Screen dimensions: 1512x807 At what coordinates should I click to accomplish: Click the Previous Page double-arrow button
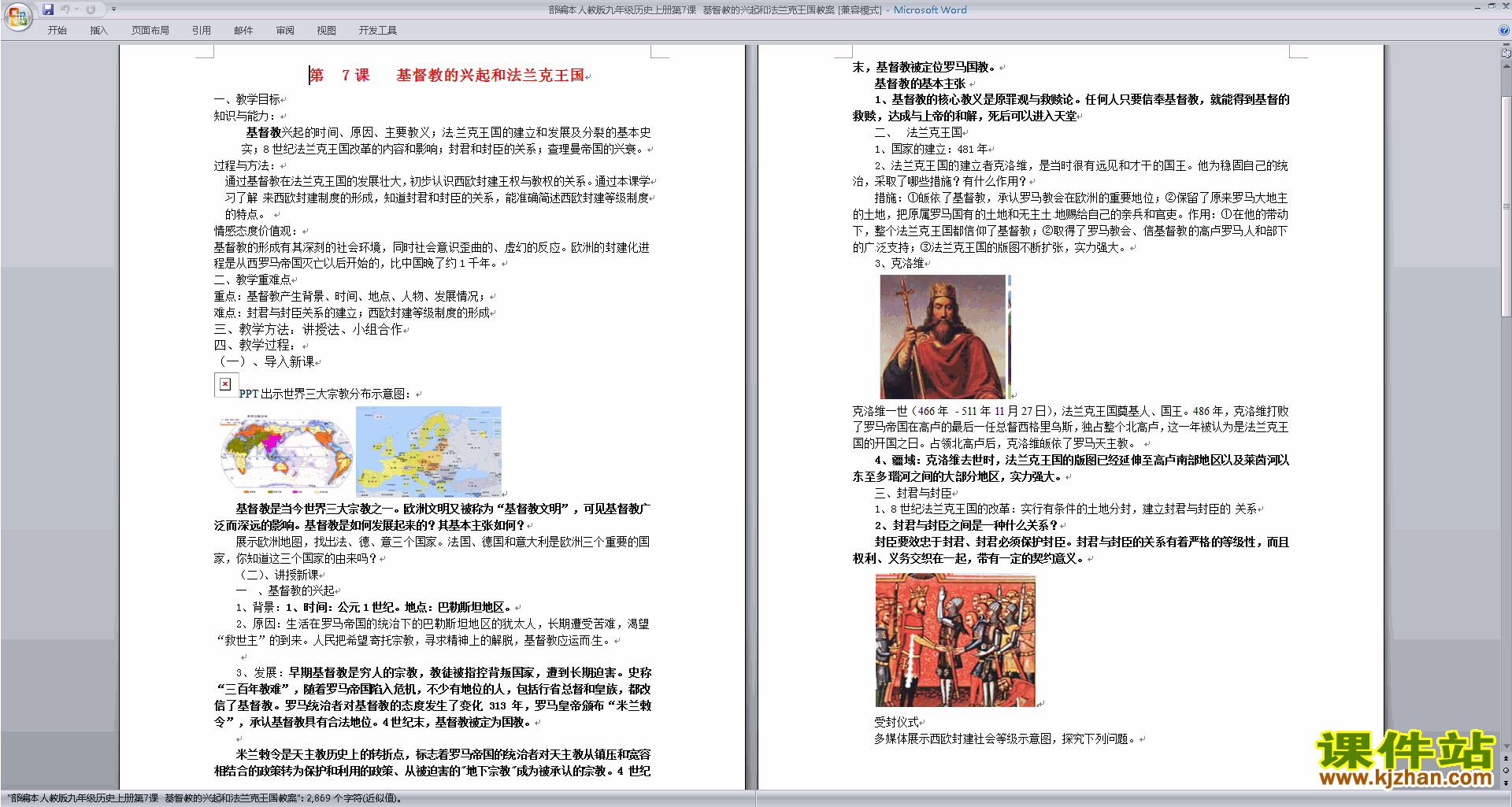coord(1506,758)
